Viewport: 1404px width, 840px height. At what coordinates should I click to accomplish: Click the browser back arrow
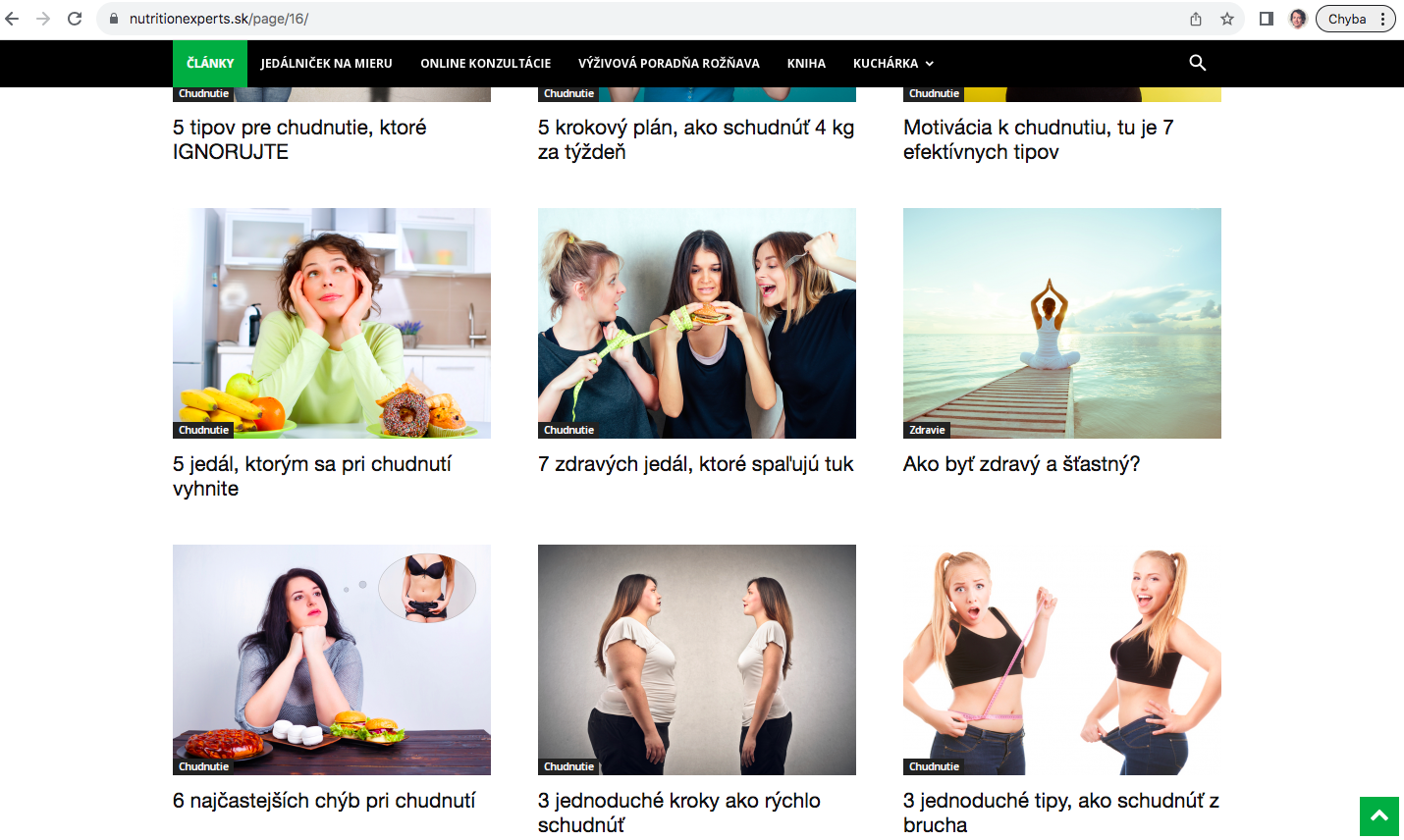(x=13, y=19)
